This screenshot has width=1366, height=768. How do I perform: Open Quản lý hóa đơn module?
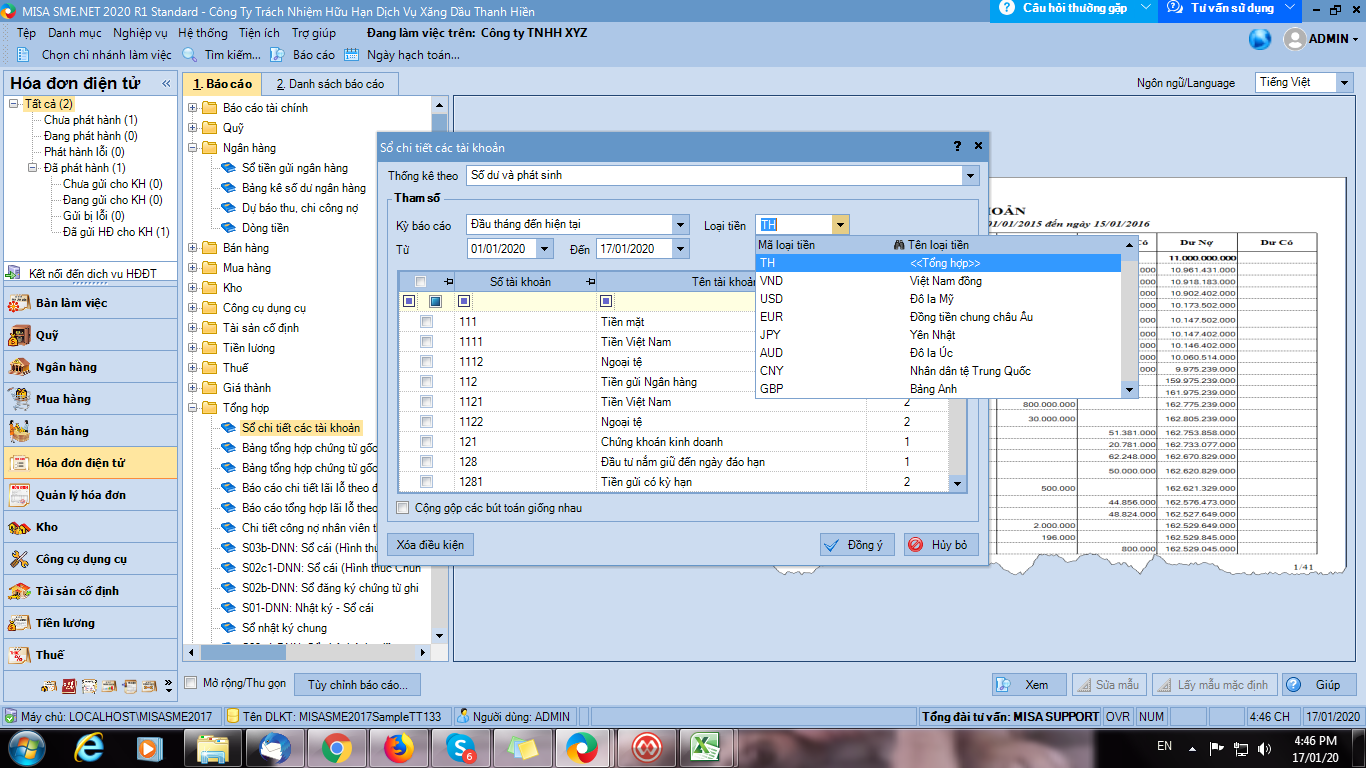(x=90, y=495)
